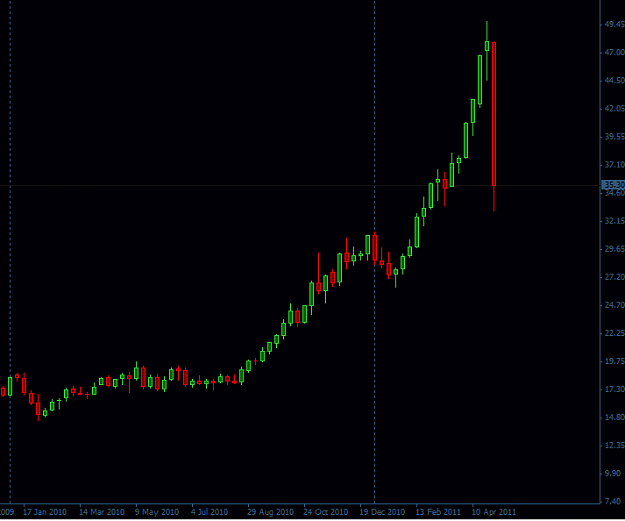This screenshot has width=625, height=521.
Task: Click the 32.15 price level label
Action: click(x=614, y=221)
